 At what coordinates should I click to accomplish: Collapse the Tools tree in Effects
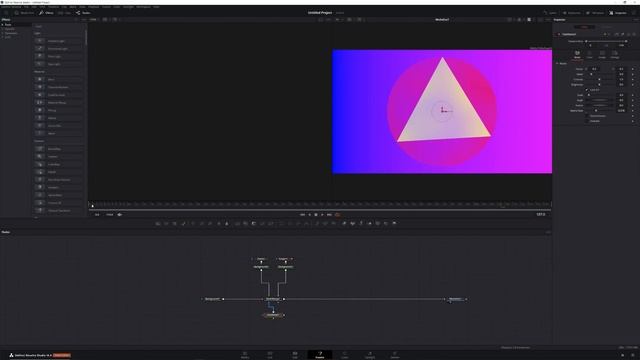click(x=2, y=24)
